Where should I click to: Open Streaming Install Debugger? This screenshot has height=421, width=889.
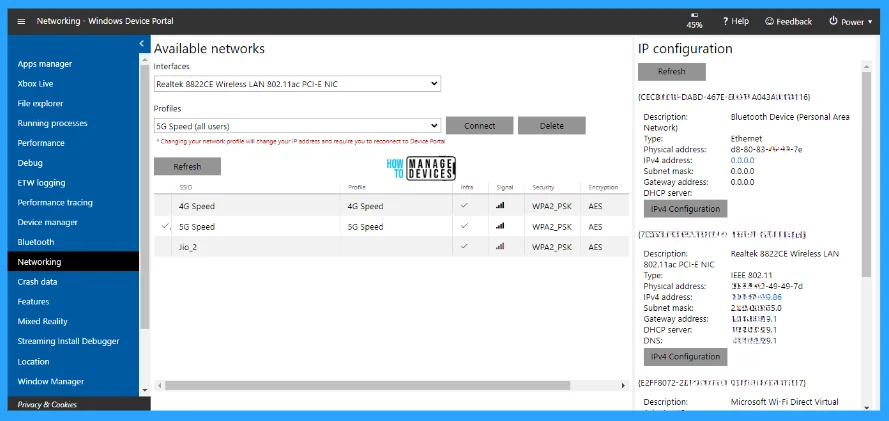click(68, 341)
